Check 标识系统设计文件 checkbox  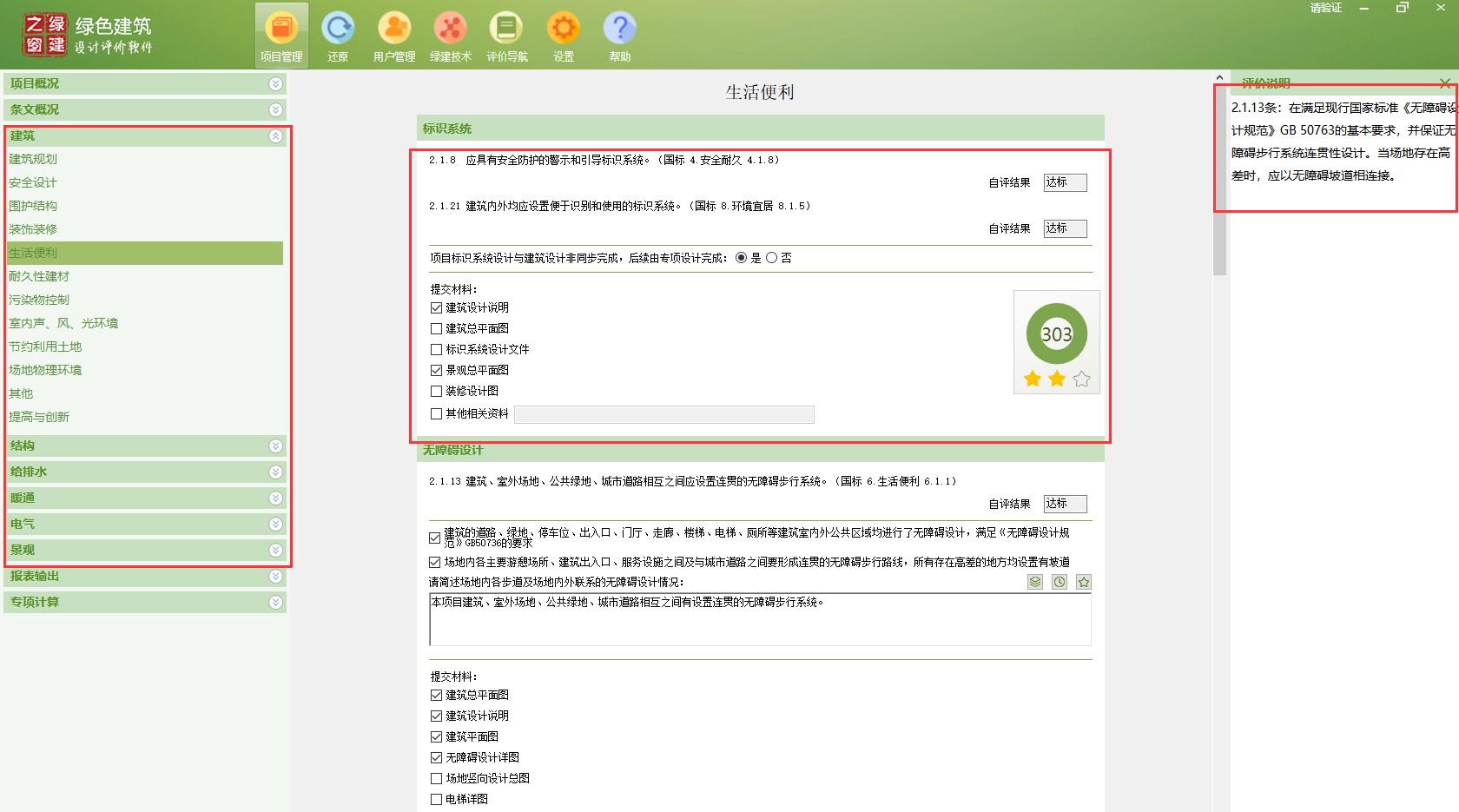coord(436,349)
